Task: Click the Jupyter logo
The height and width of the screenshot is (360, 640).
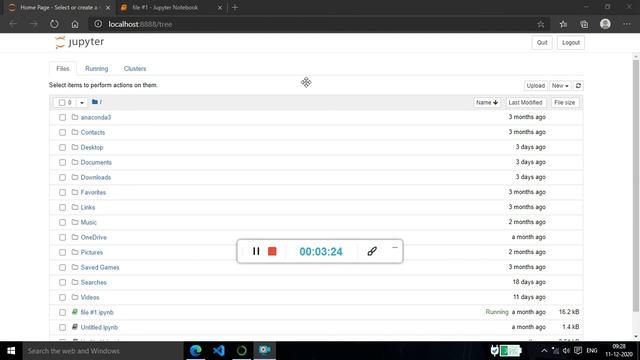Action: [79, 42]
